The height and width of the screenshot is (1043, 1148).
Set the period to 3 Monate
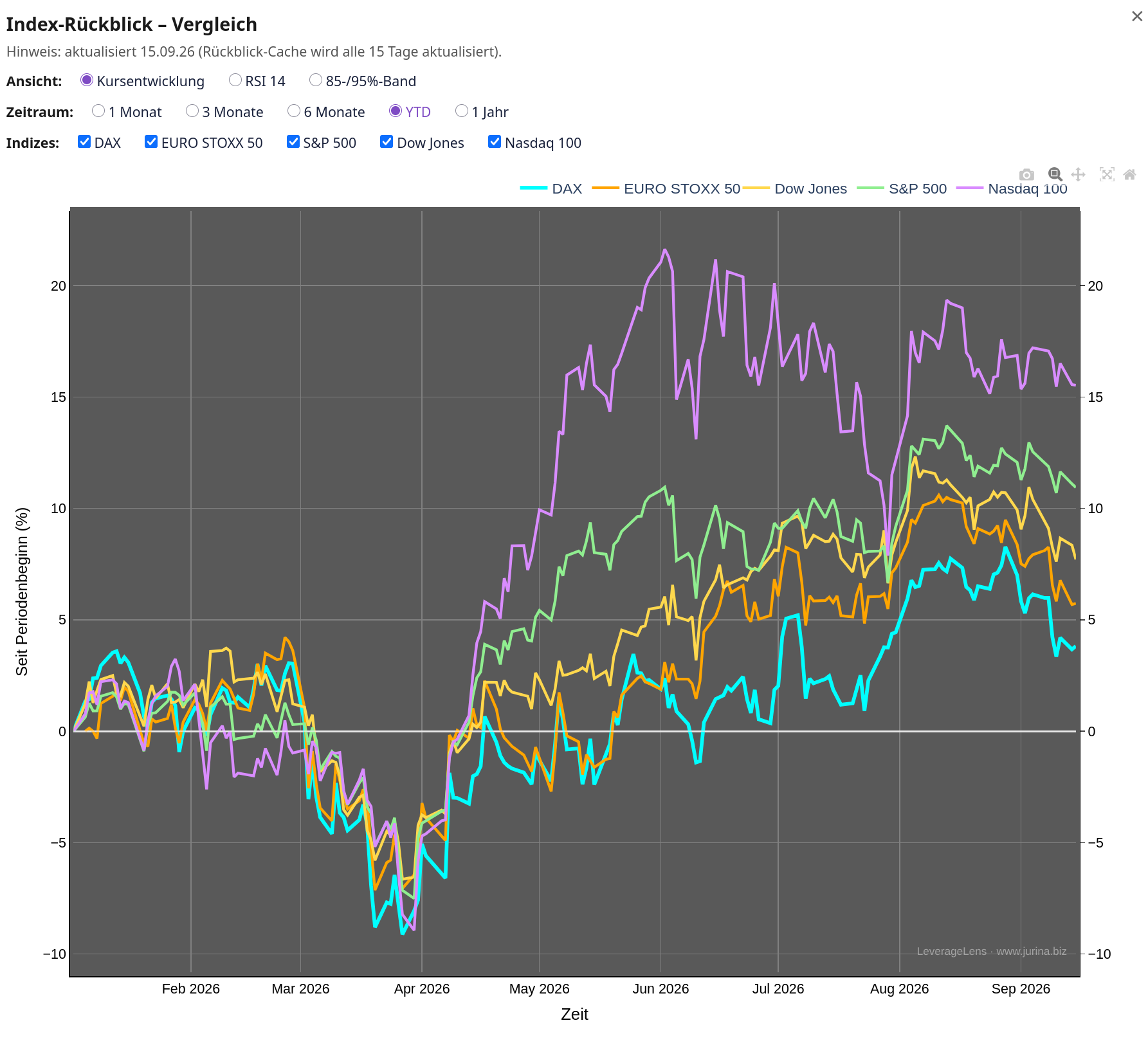point(192,111)
